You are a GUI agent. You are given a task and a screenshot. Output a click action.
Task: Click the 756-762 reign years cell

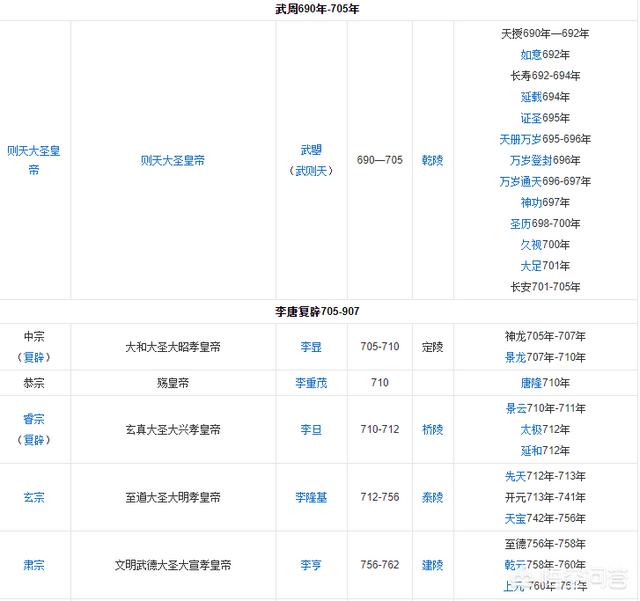coord(380,565)
